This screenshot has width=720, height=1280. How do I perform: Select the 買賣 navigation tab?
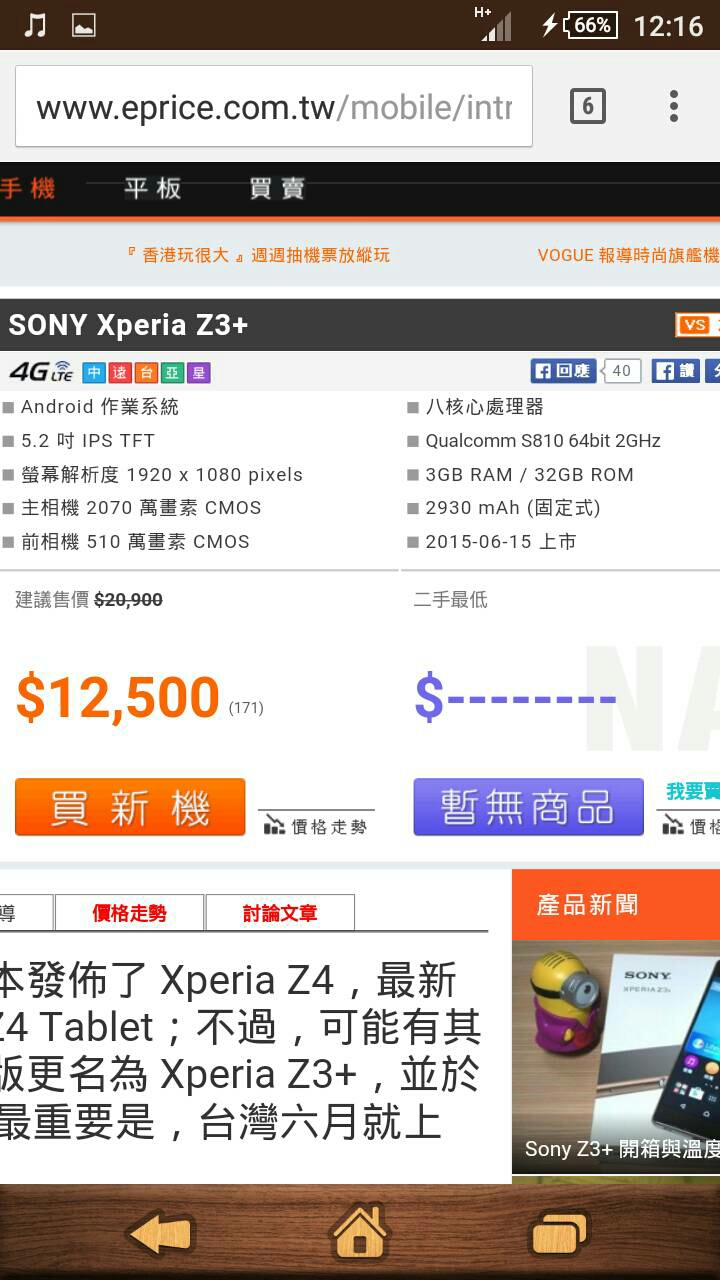coord(277,188)
